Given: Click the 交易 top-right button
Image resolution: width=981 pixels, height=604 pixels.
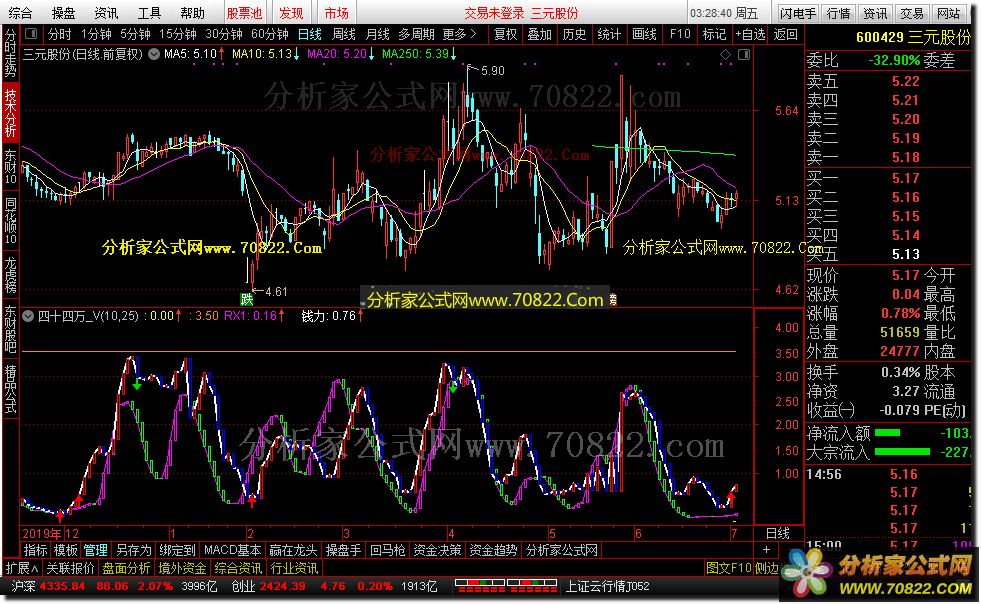Looking at the screenshot, I should 912,13.
